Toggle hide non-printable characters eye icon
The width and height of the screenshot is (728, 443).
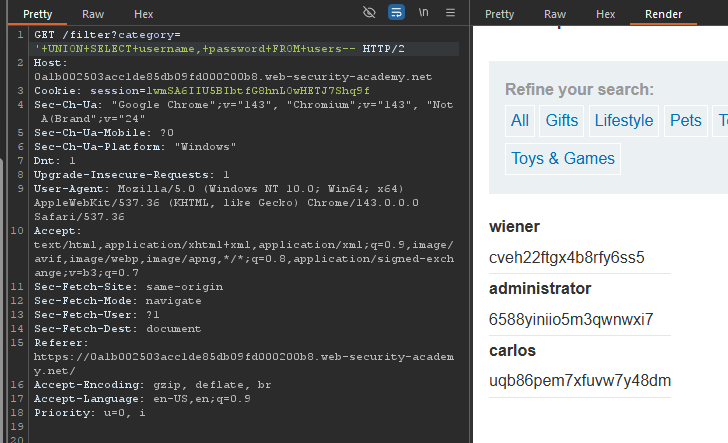pyautogui.click(x=369, y=13)
